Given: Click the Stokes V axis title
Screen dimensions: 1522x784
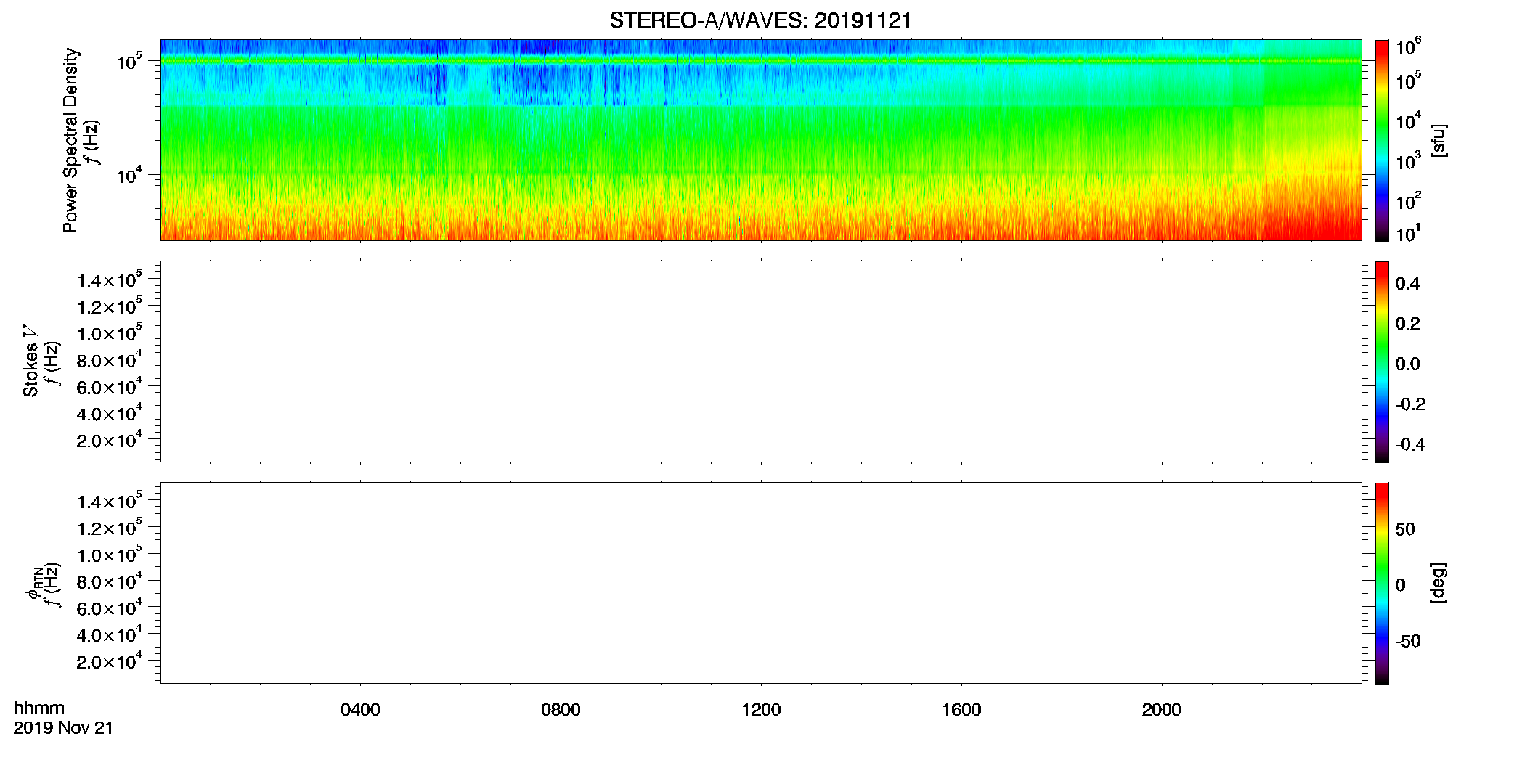Looking at the screenshot, I should point(30,361).
